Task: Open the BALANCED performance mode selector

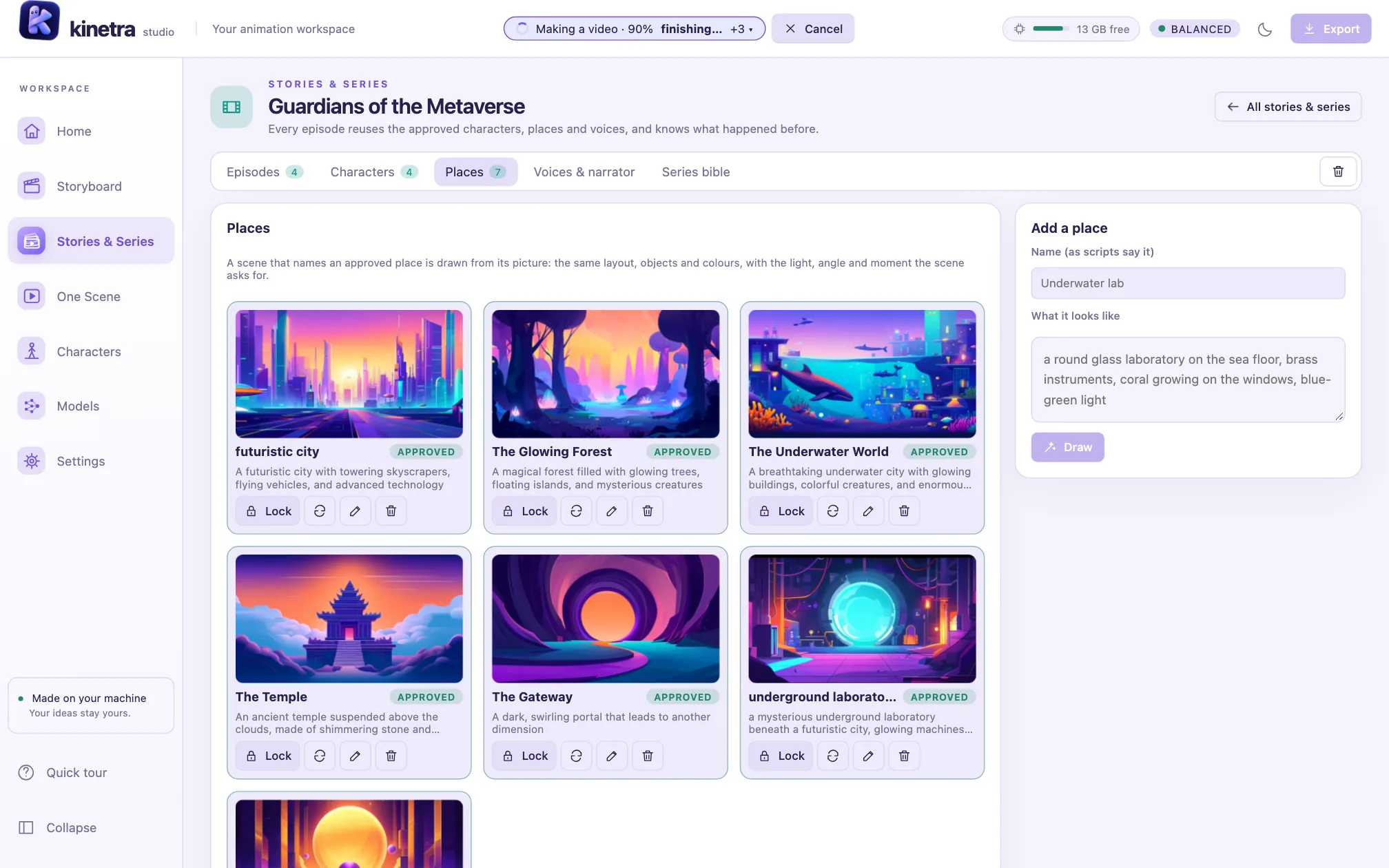Action: 1195,29
